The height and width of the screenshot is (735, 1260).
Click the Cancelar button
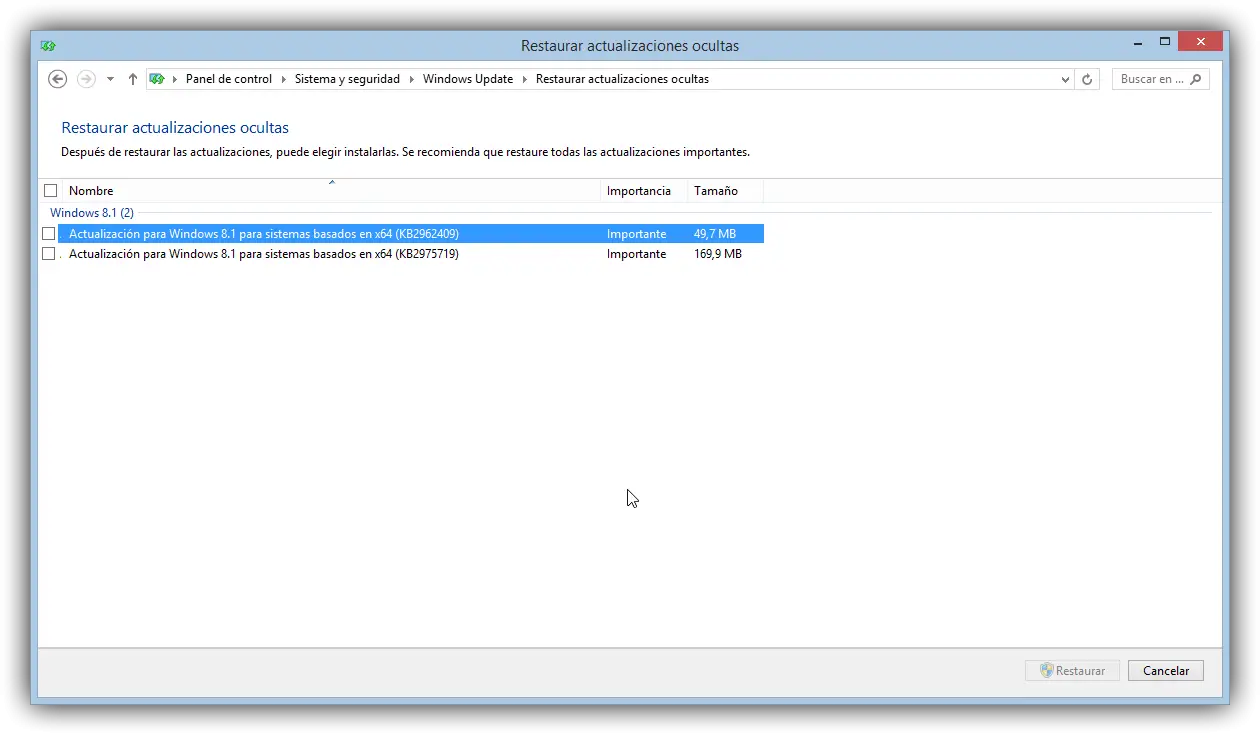(1166, 671)
